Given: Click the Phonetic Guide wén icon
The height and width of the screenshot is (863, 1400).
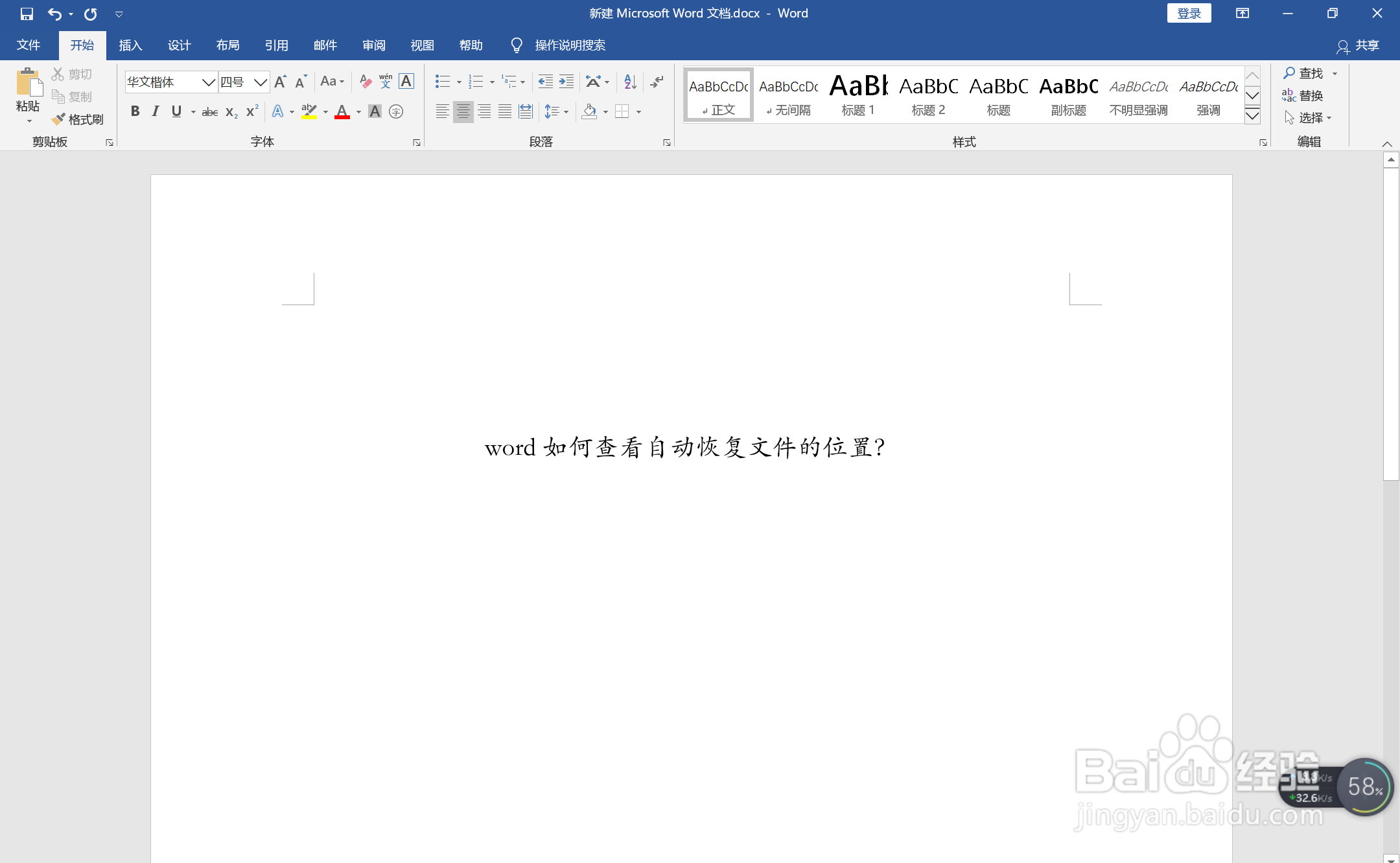Looking at the screenshot, I should tap(386, 82).
